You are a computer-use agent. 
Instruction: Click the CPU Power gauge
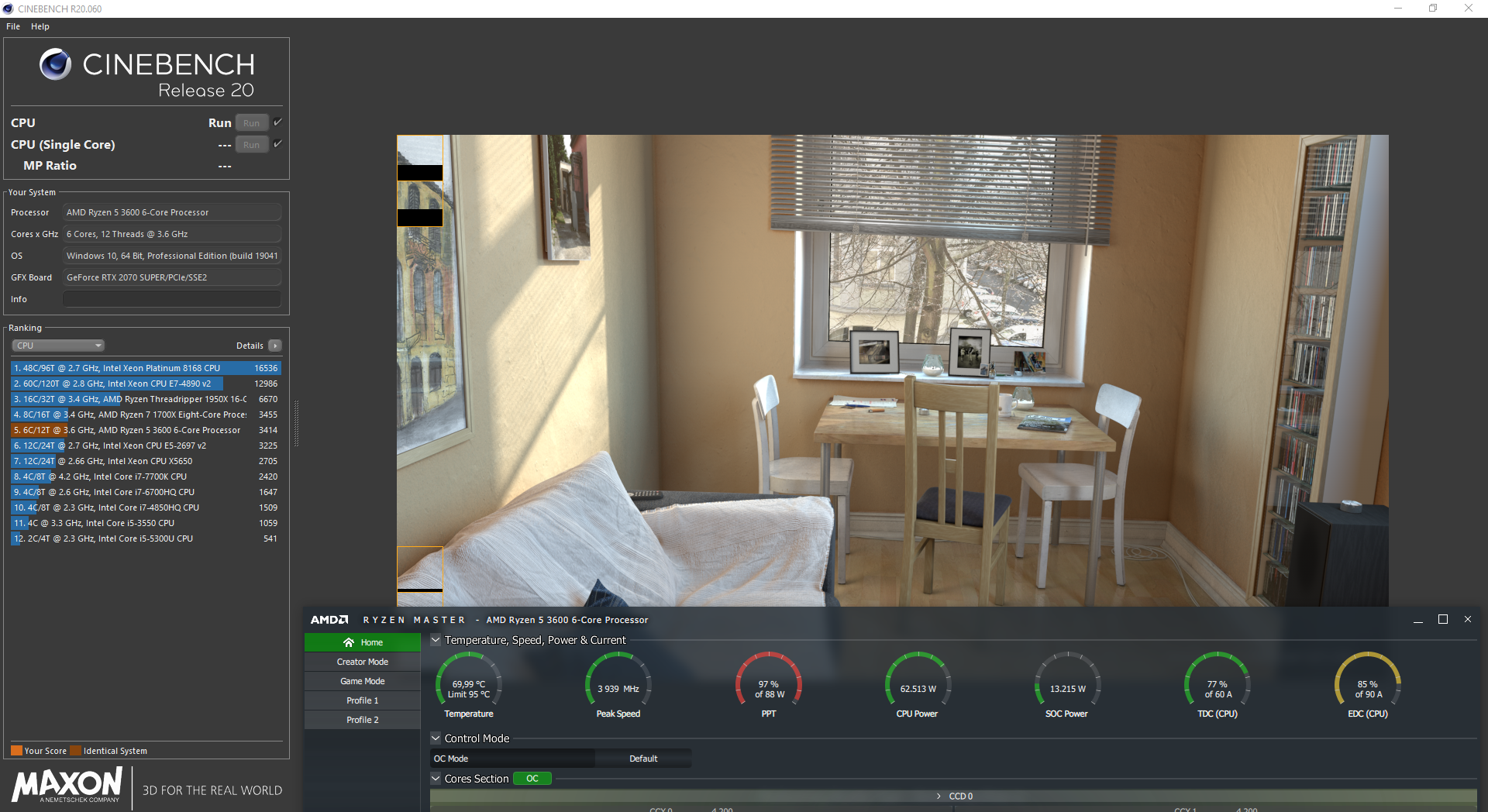918,684
